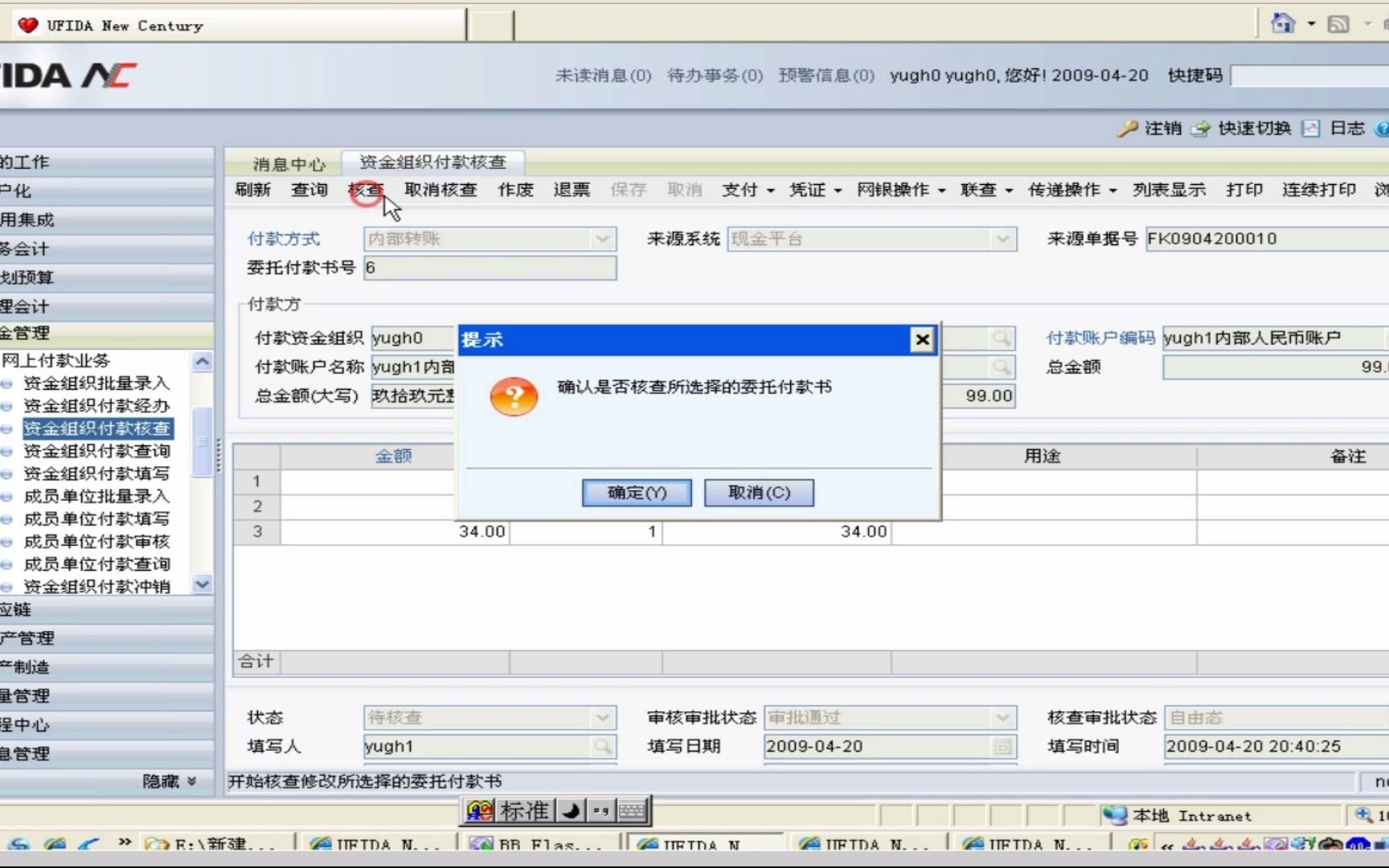Click the IME logo icon
1389x868 pixels.
[480, 811]
